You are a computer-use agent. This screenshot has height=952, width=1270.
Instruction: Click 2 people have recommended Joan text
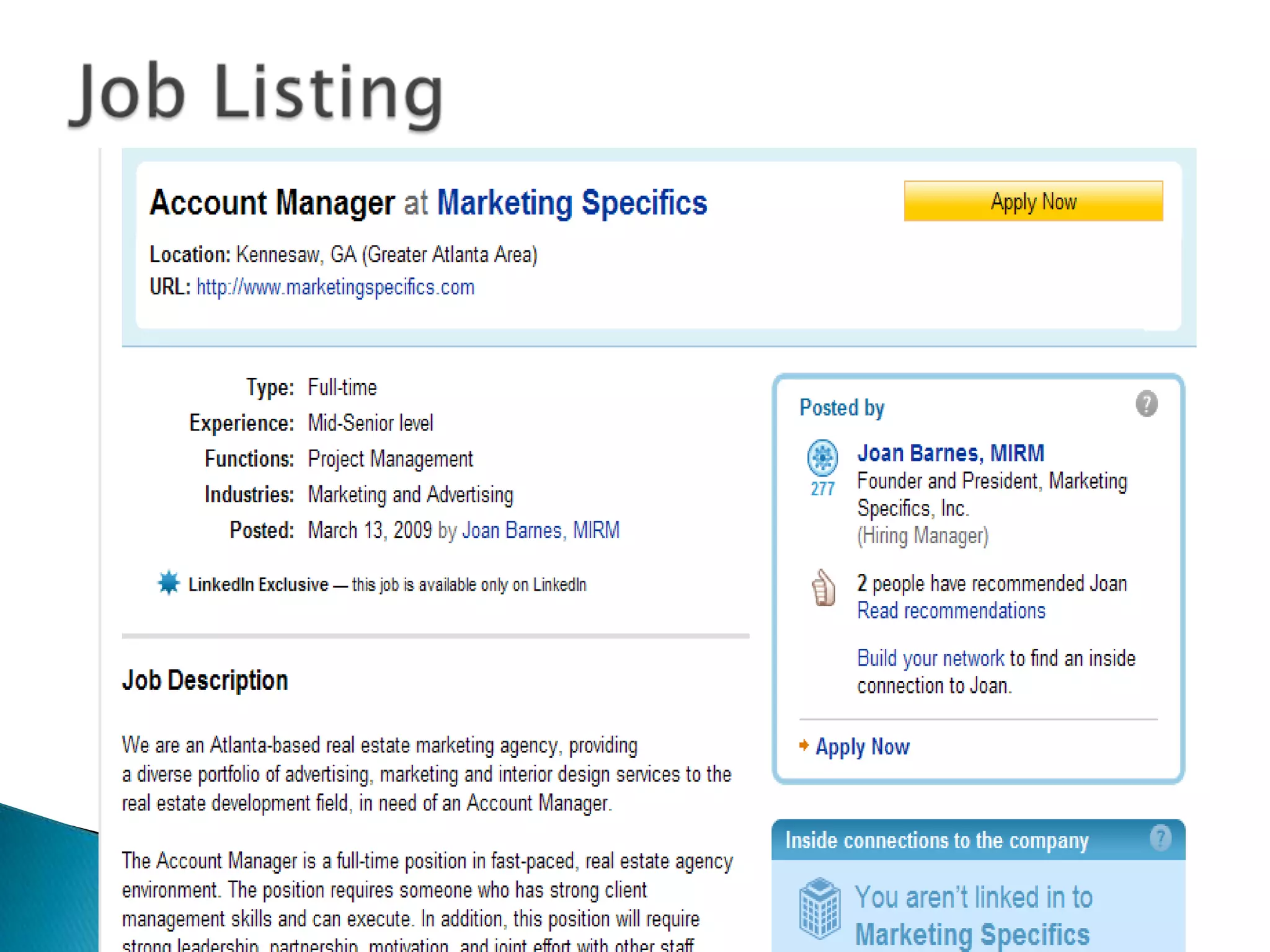click(992, 584)
